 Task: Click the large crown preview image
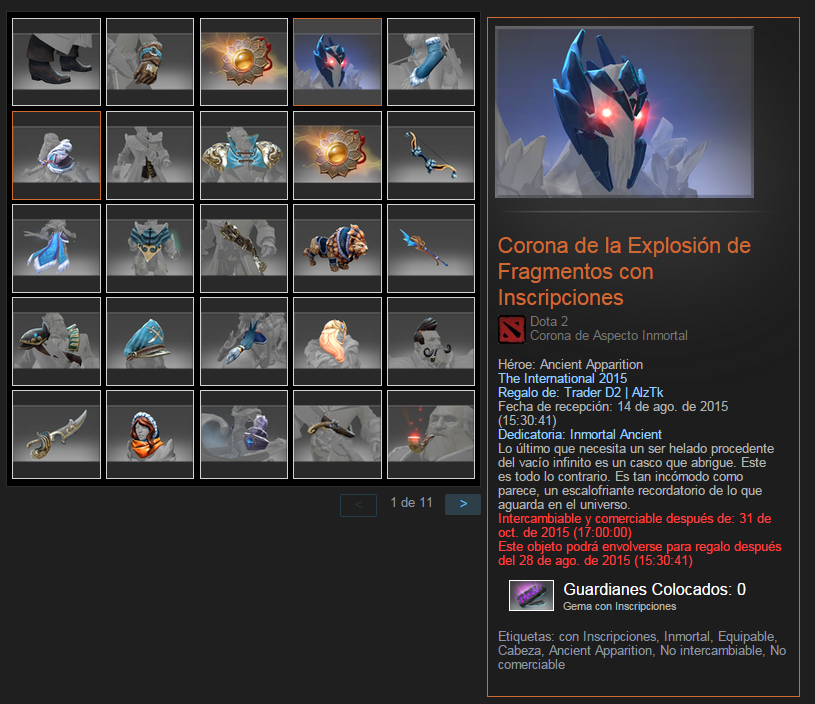click(x=624, y=112)
